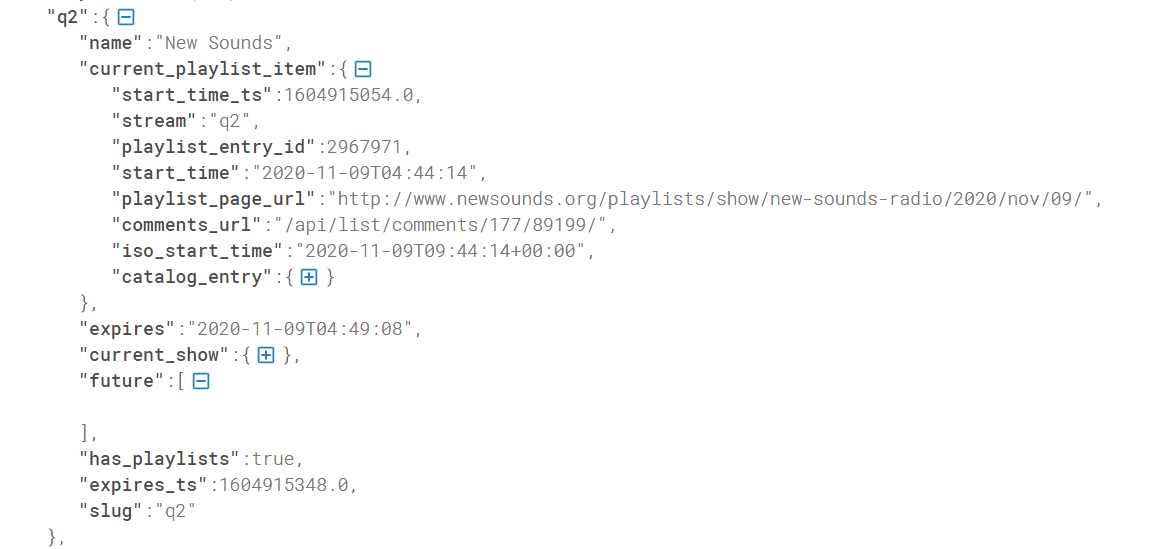This screenshot has width=1149, height=549.
Task: Expand the "current_show" object
Action: 266,355
